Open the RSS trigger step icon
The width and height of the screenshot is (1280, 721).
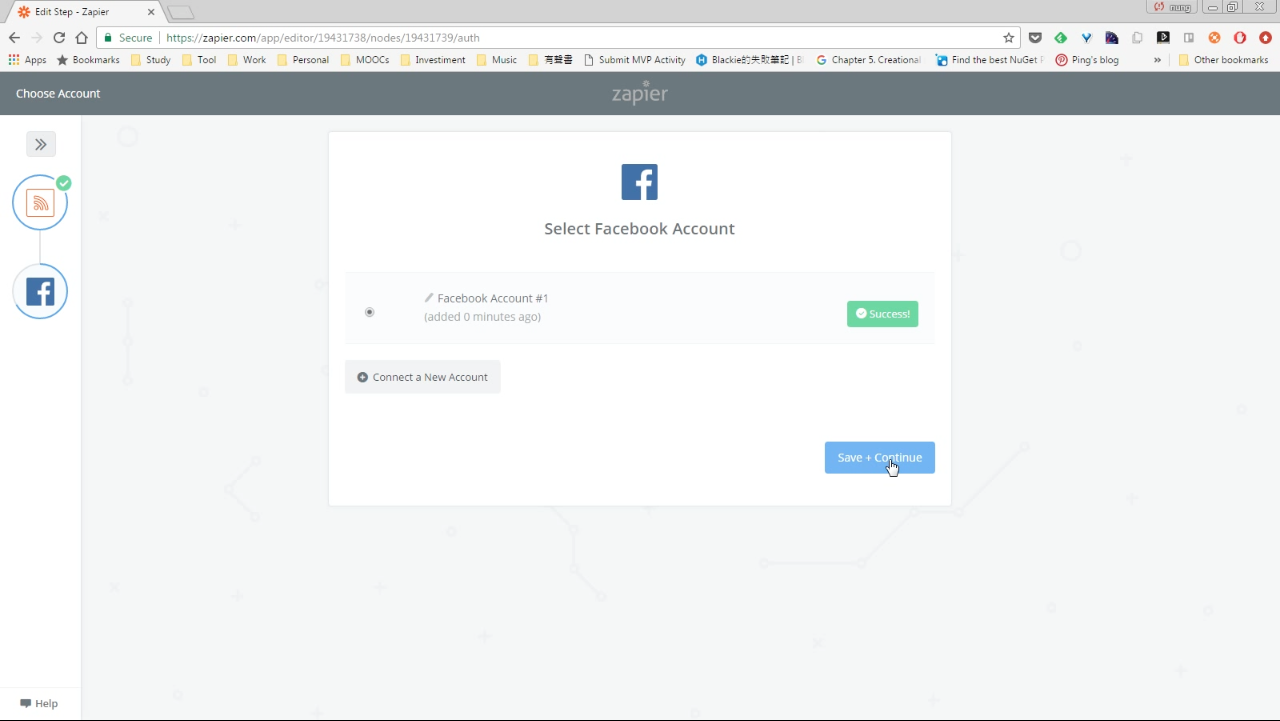(40, 203)
